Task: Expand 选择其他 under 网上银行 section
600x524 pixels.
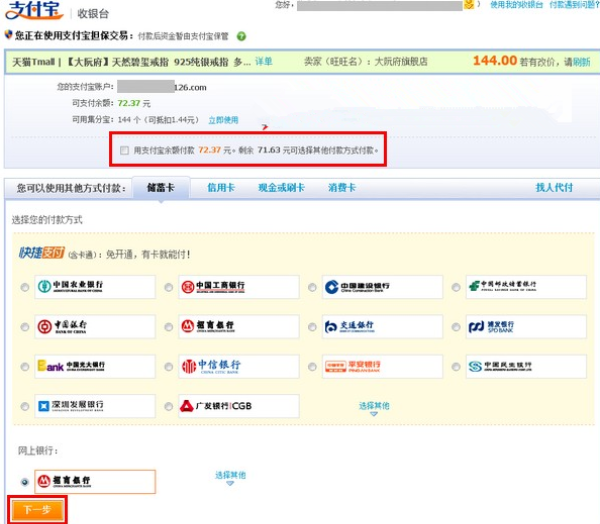Action: coord(230,477)
